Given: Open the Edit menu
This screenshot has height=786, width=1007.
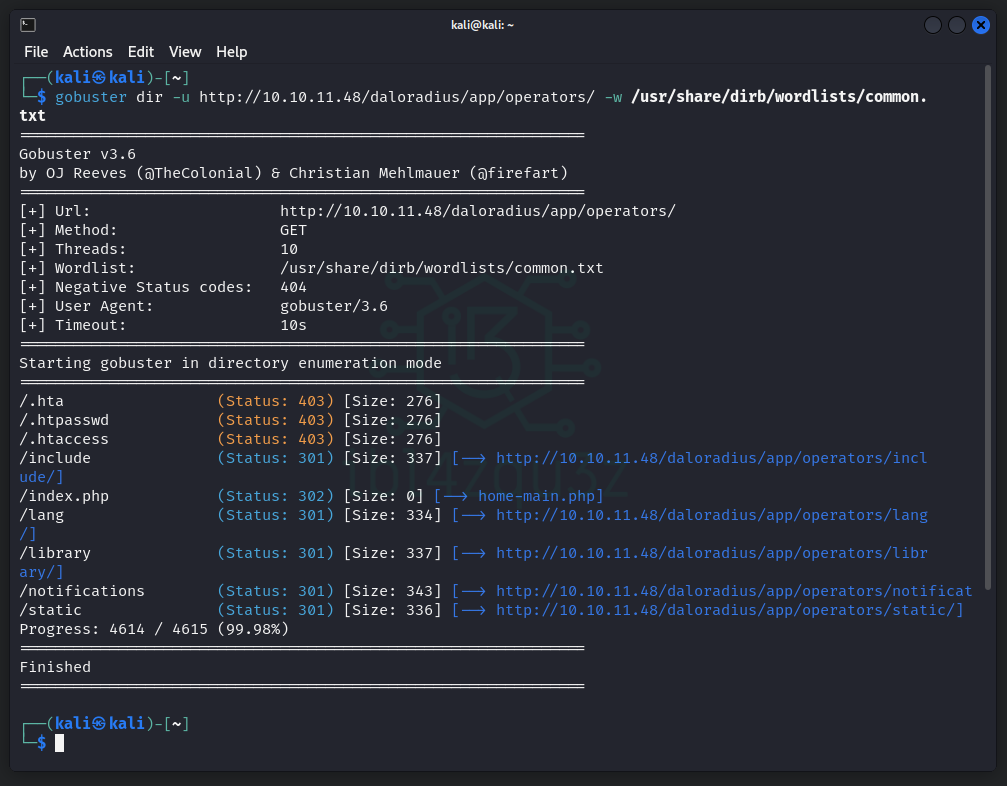Looking at the screenshot, I should pyautogui.click(x=141, y=52).
